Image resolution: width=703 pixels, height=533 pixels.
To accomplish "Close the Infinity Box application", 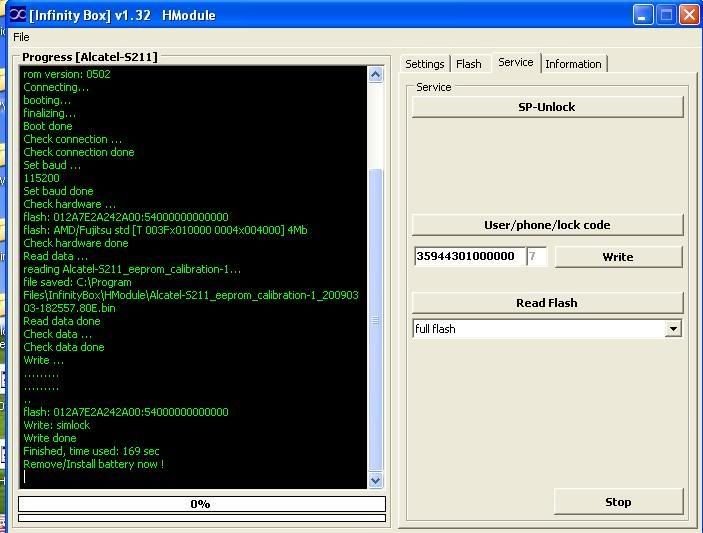I will [689, 15].
